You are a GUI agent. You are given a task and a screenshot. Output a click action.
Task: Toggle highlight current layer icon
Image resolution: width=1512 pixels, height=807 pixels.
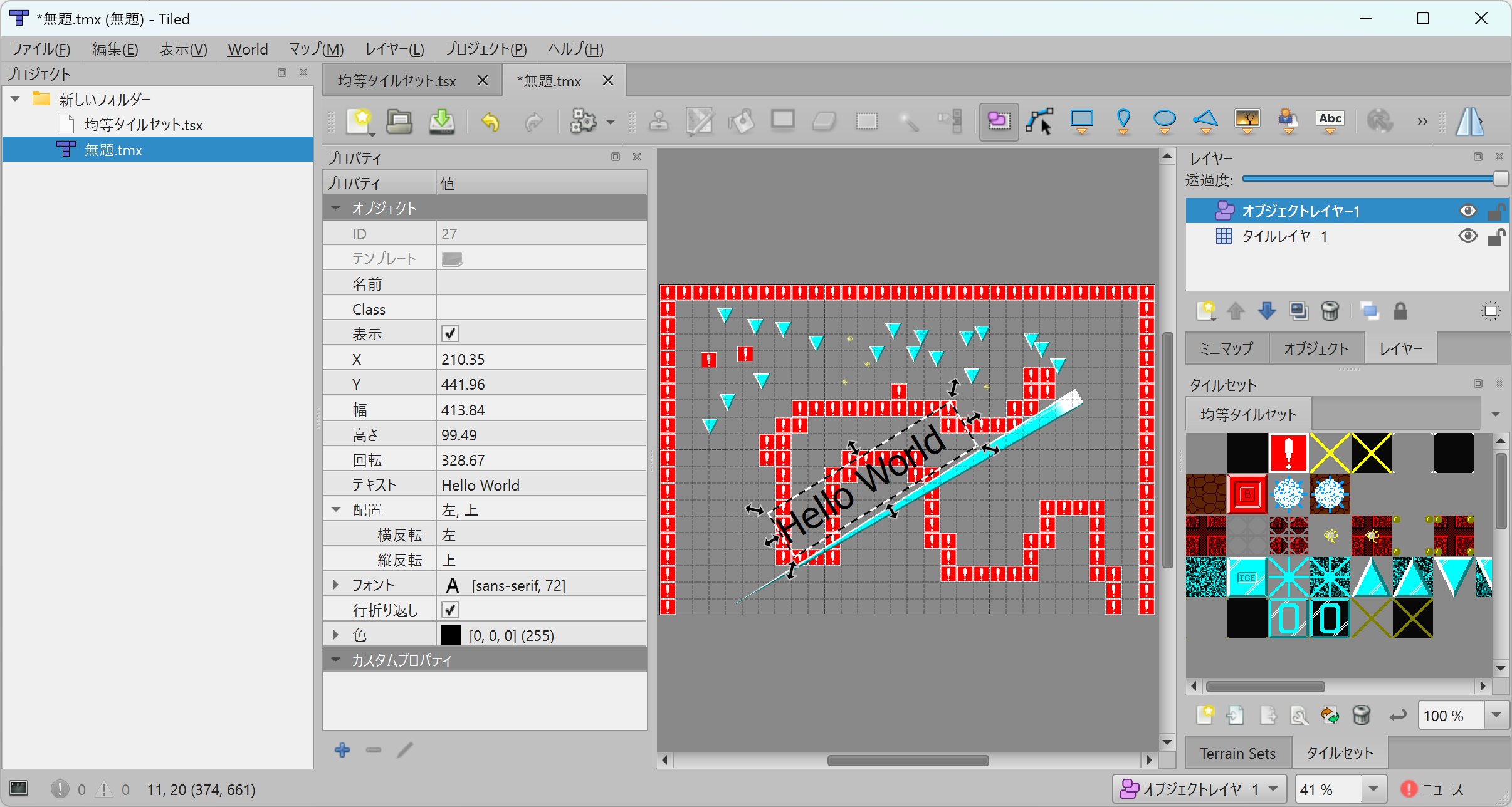click(1491, 311)
